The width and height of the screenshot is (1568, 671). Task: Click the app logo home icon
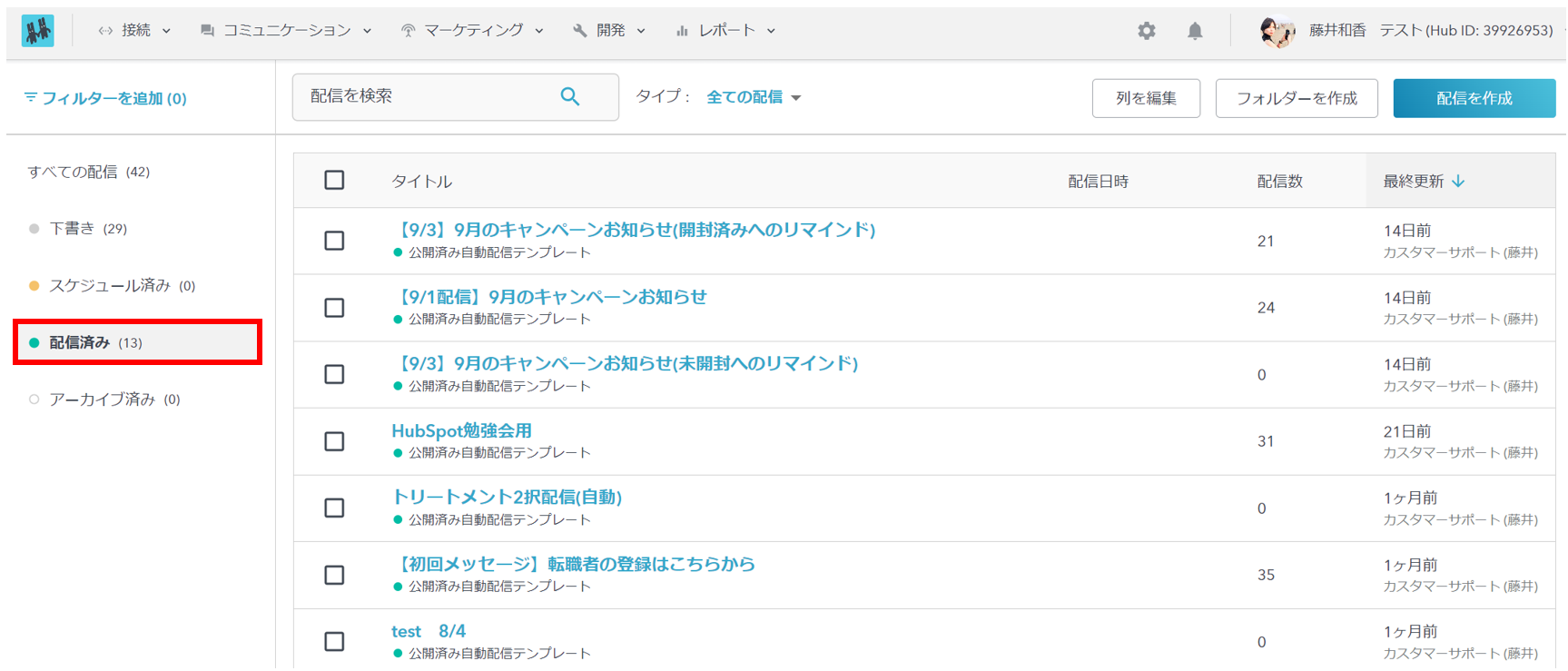tap(37, 31)
